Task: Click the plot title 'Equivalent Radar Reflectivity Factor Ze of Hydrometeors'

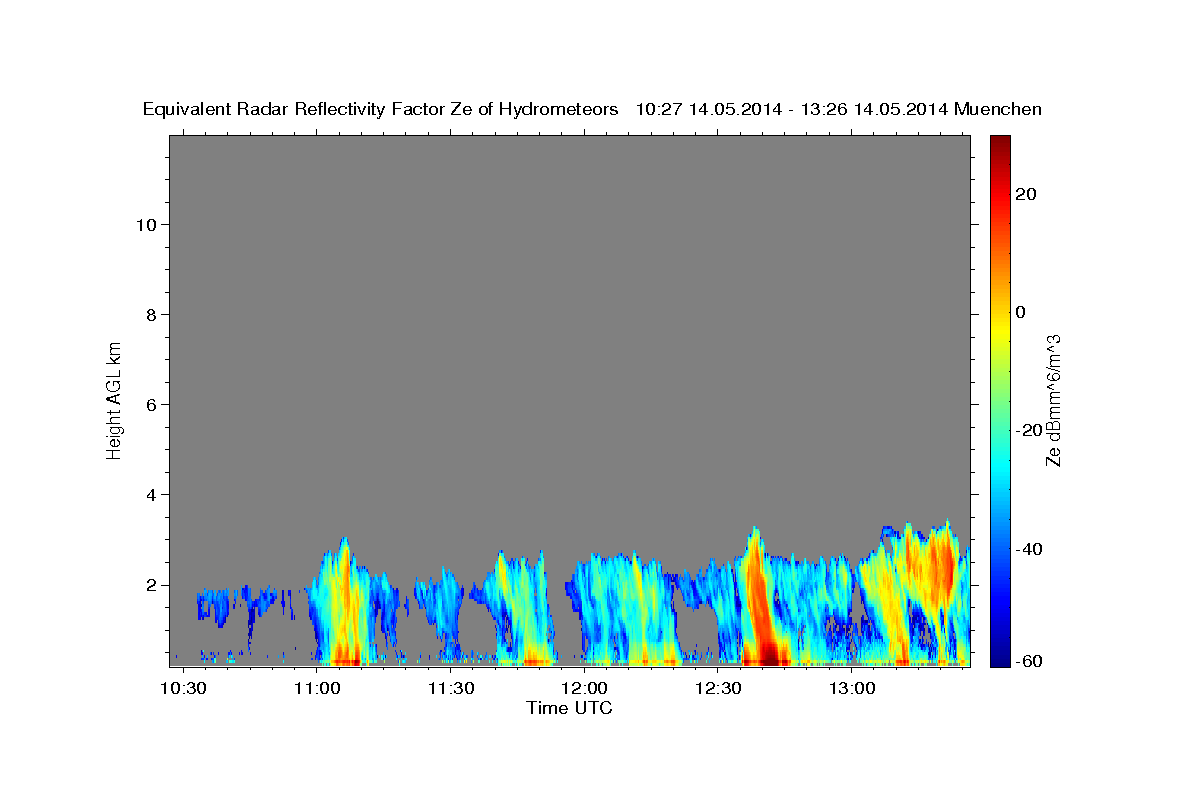Action: pyautogui.click(x=381, y=110)
